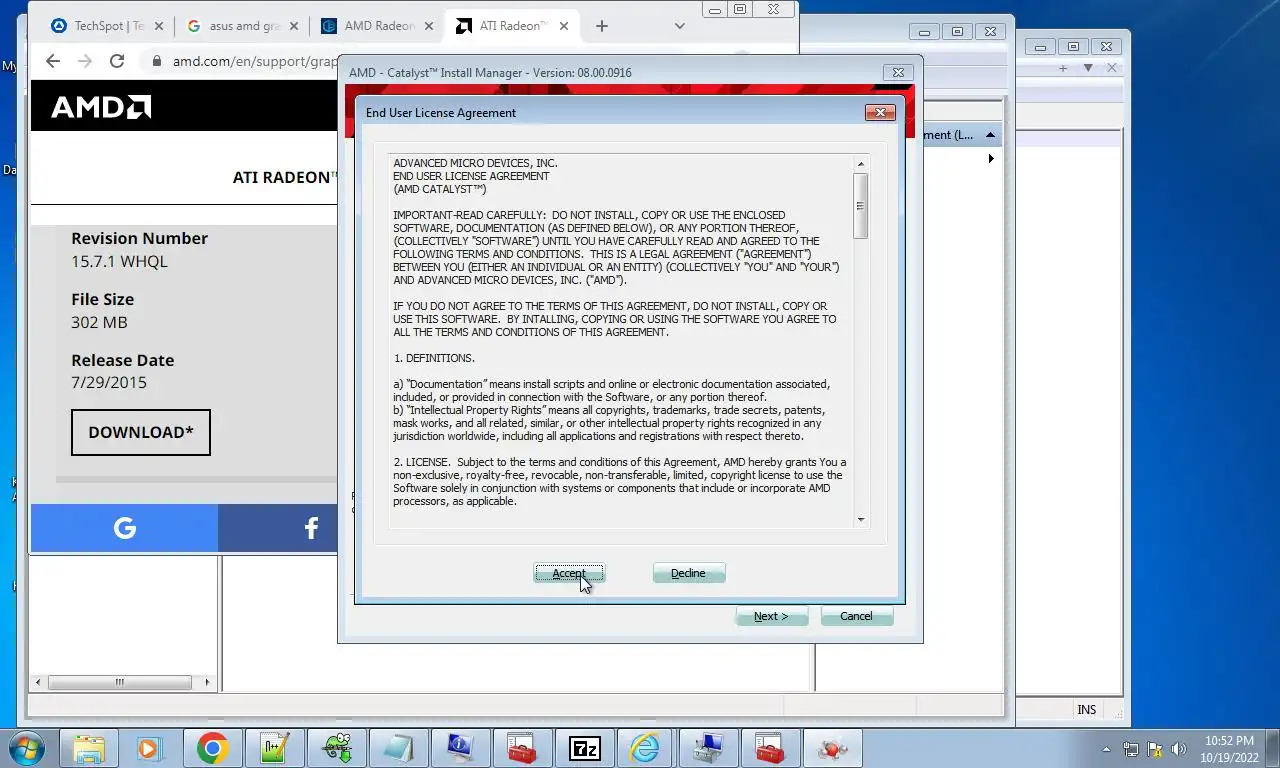
Task: Switch to the TechSpot browser tab
Action: (98, 26)
